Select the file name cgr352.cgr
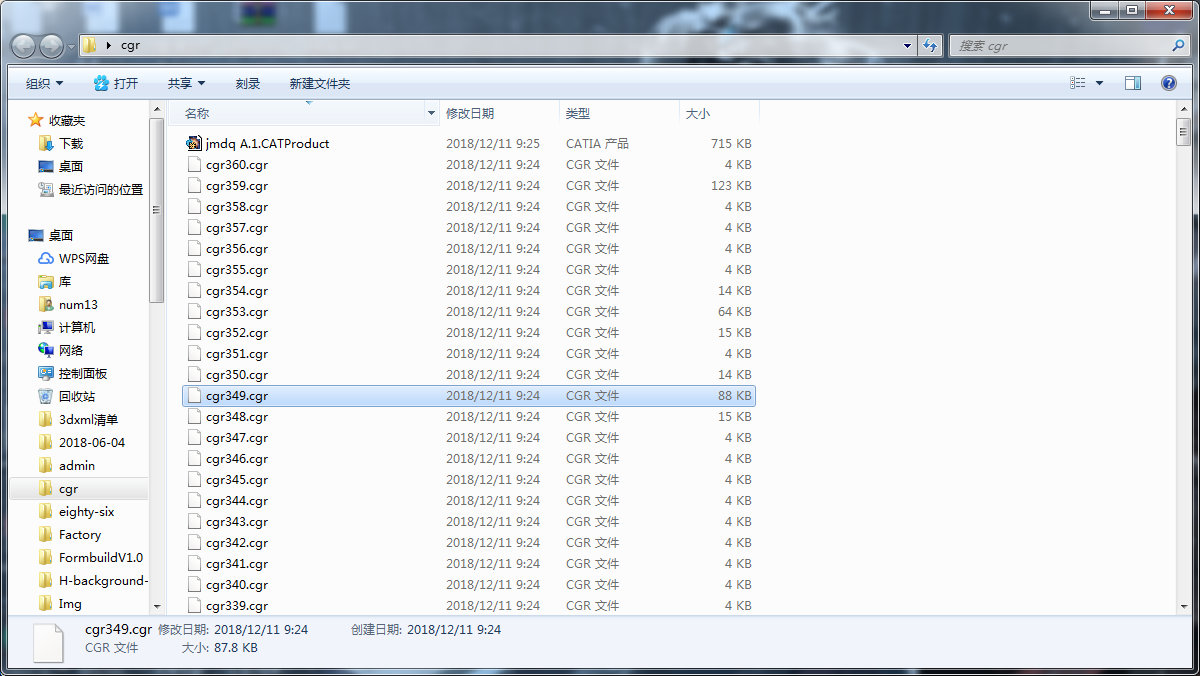Screen dimensions: 1200x676 click(x=237, y=332)
